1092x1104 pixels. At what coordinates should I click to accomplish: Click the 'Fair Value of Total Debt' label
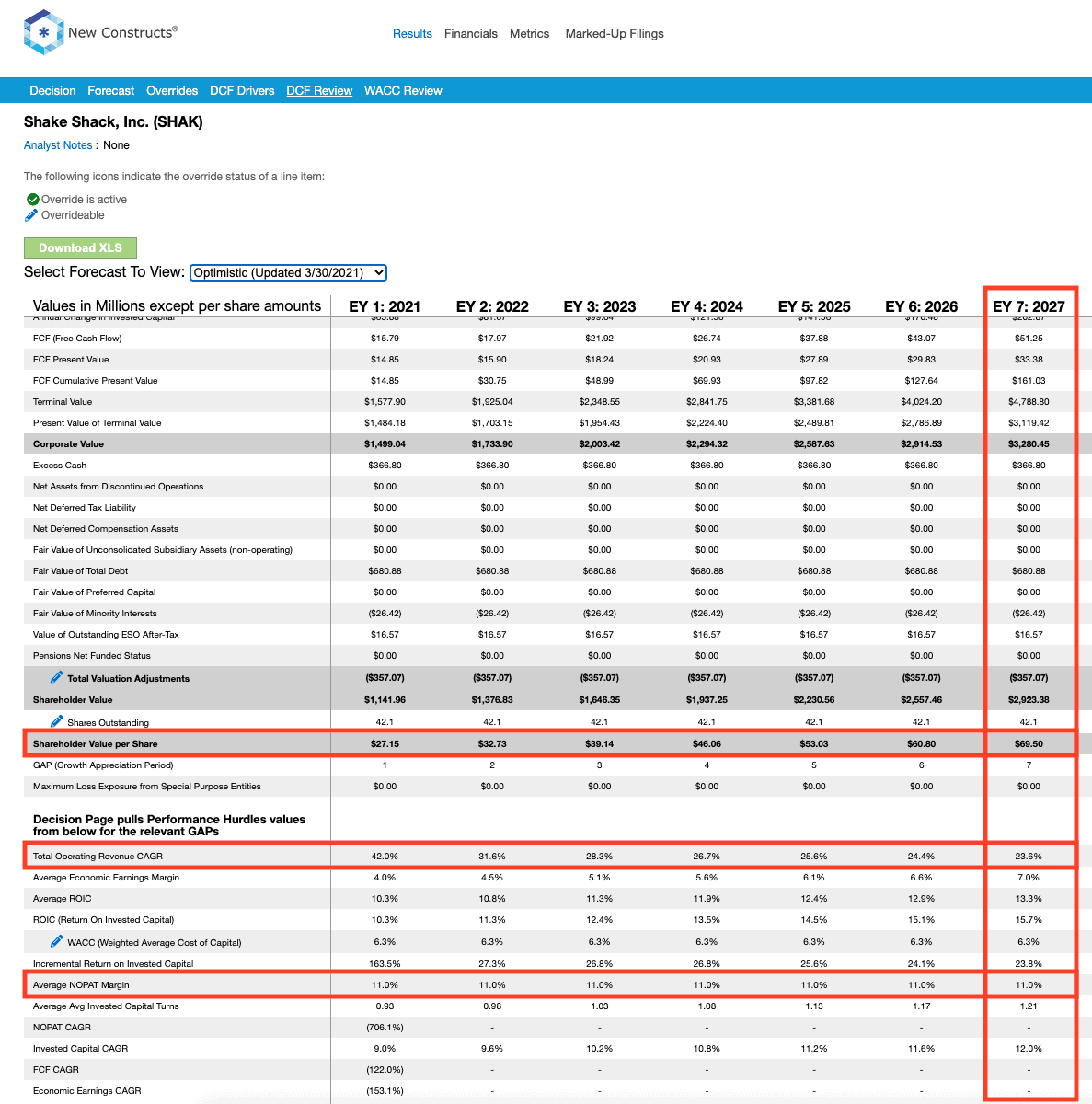click(81, 571)
